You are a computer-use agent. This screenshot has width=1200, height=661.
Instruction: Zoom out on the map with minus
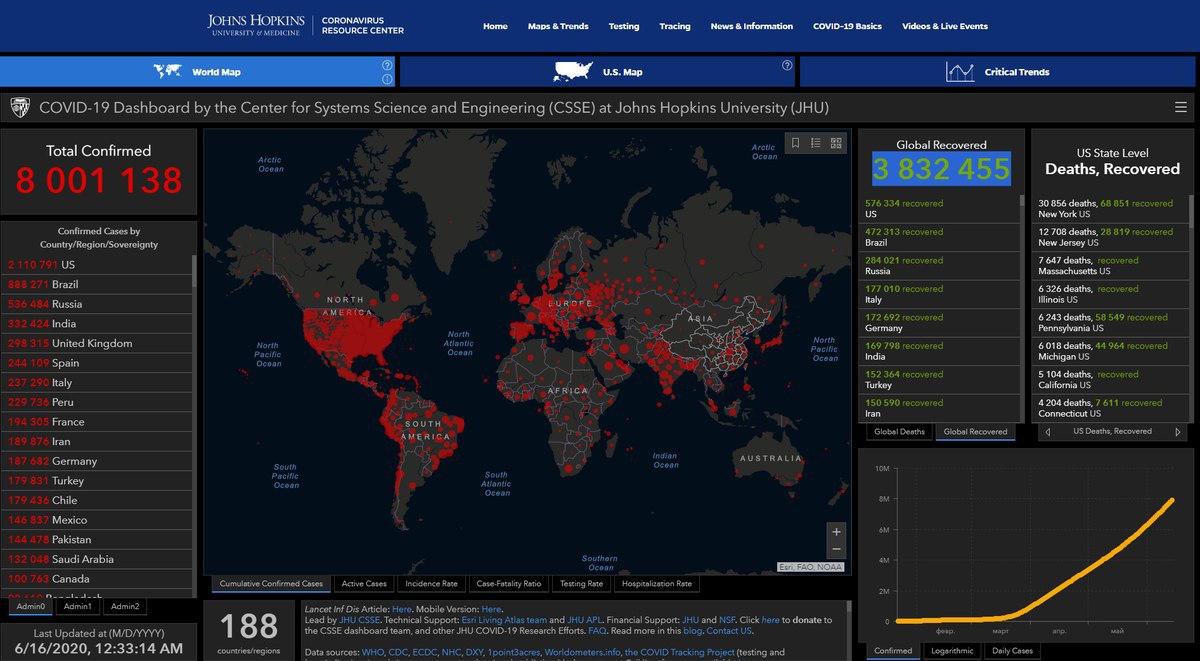[x=836, y=550]
